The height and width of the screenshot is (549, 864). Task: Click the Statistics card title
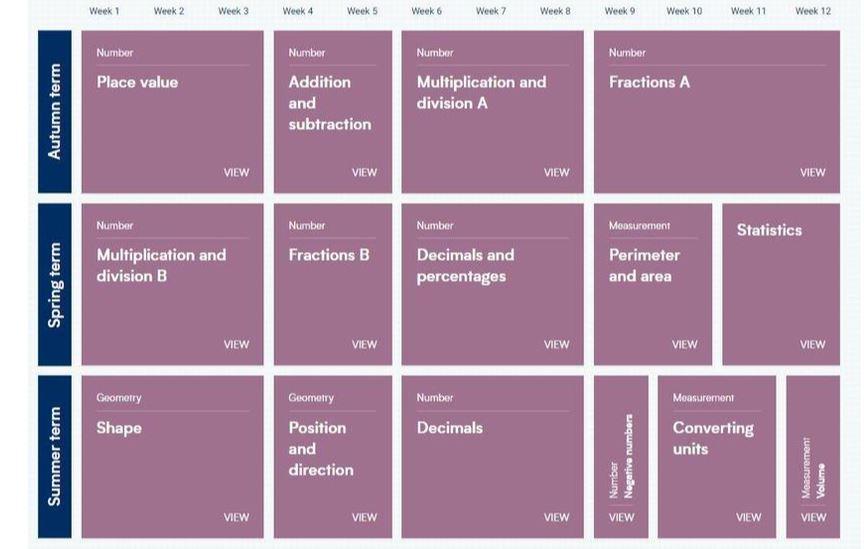769,230
